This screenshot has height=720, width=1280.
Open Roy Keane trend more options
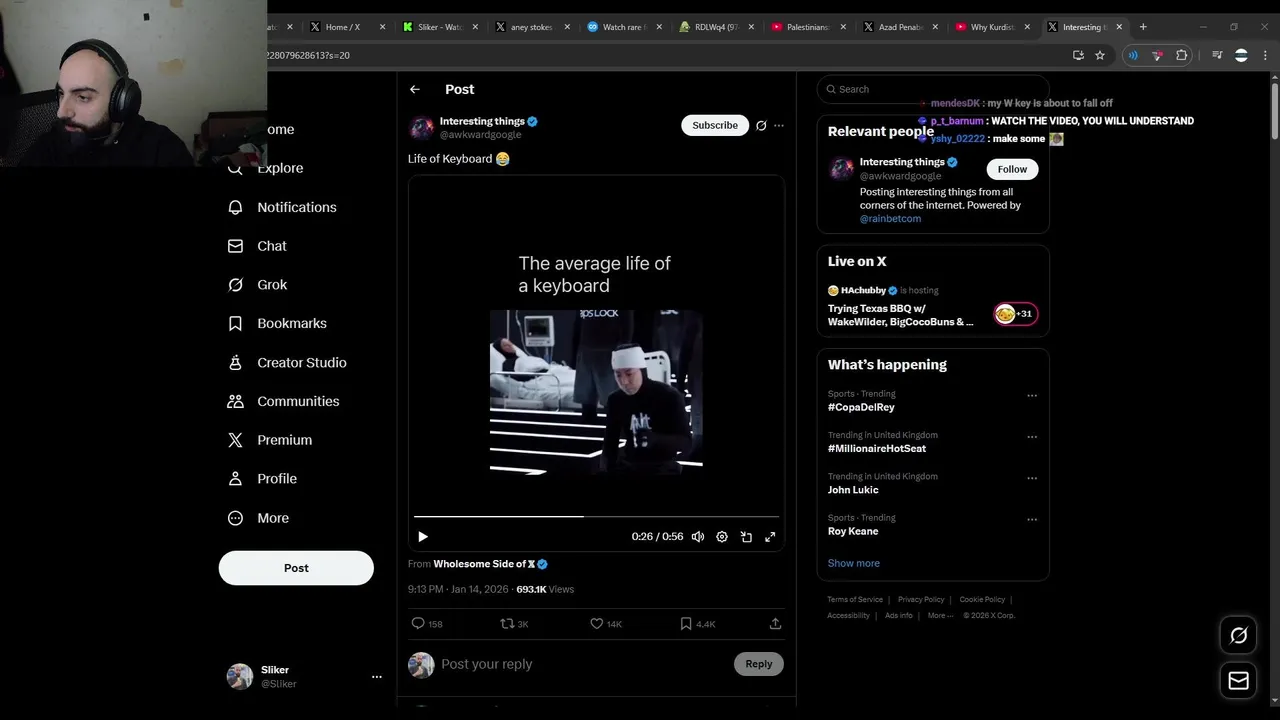tap(1032, 519)
